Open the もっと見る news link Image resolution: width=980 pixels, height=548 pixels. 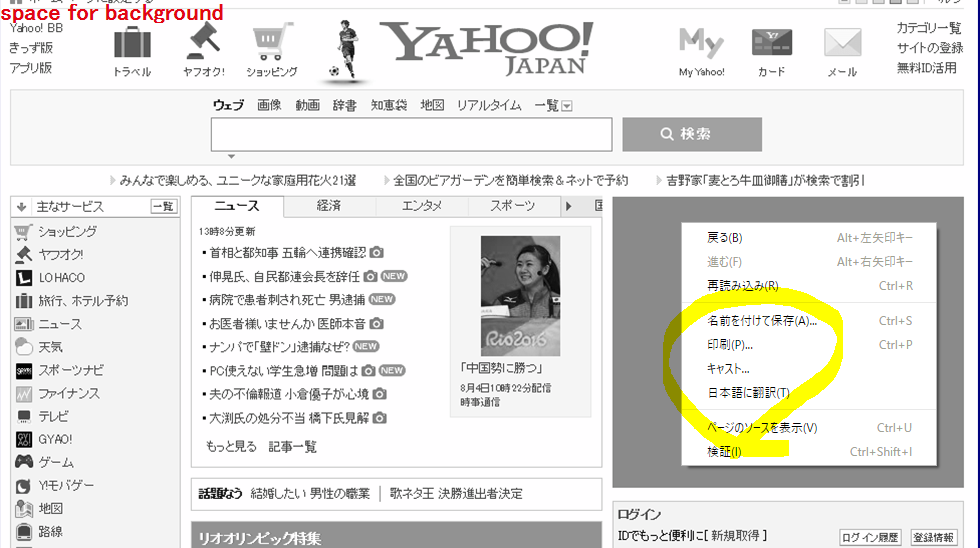click(x=231, y=446)
